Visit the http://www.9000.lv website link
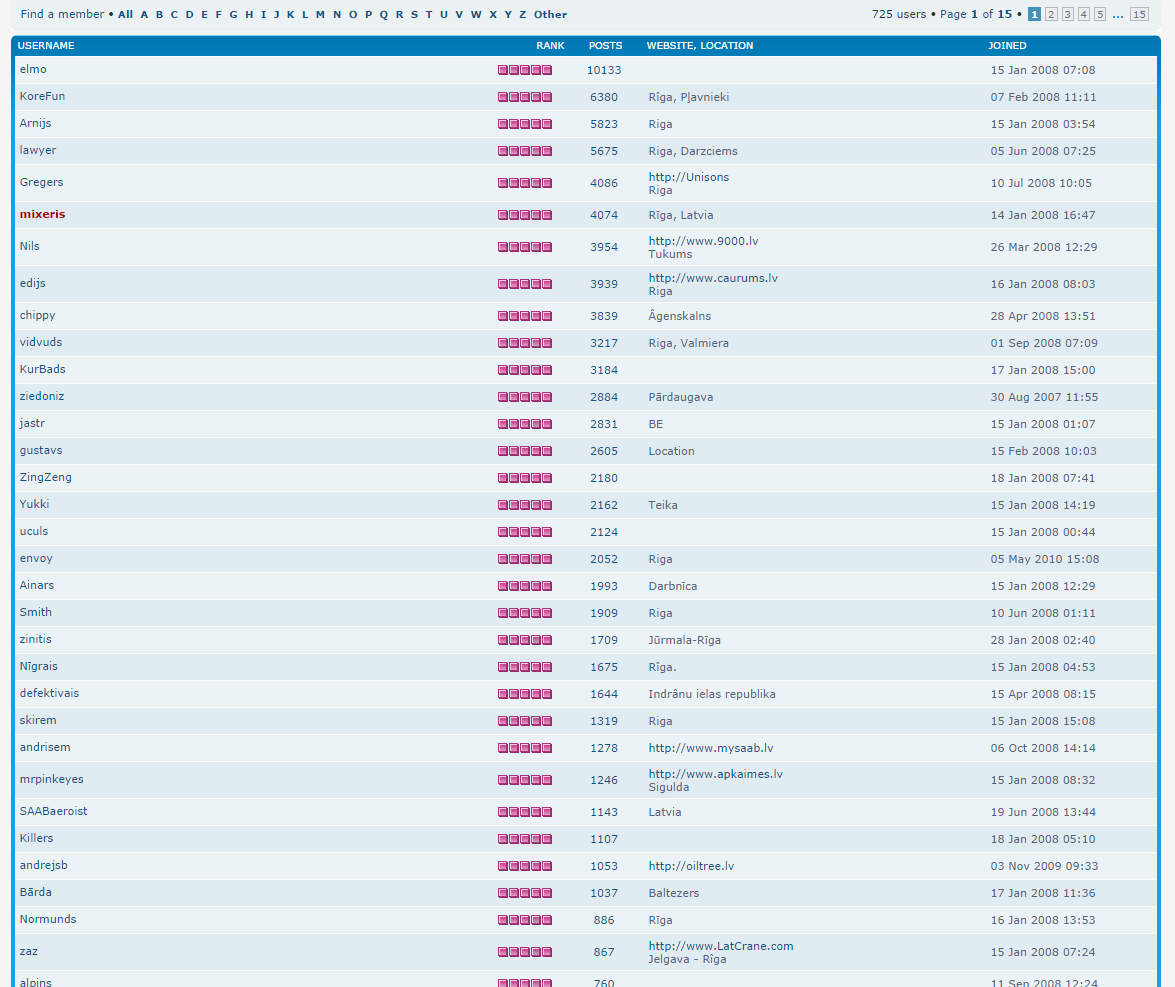The image size is (1175, 987). coord(703,241)
